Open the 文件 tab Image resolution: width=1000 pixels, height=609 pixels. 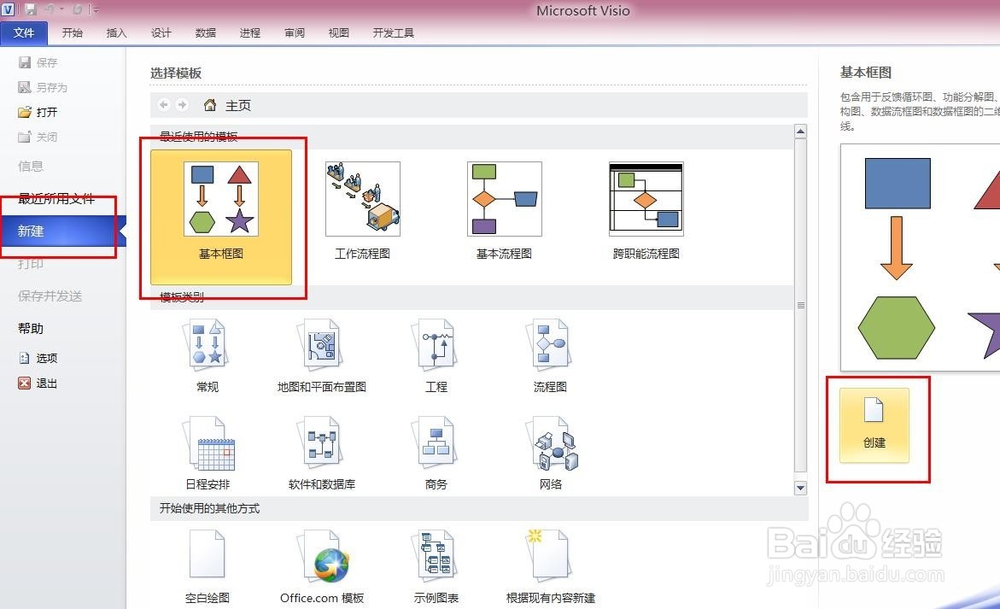24,33
